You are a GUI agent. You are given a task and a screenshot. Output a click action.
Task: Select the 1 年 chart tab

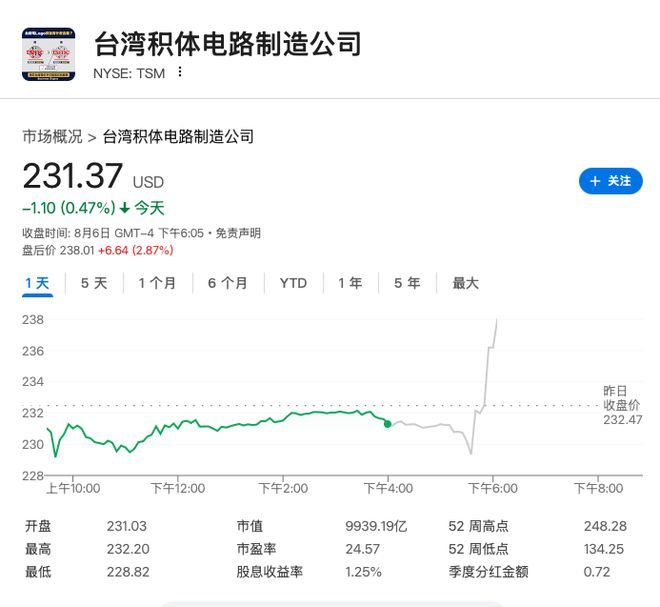(x=350, y=283)
